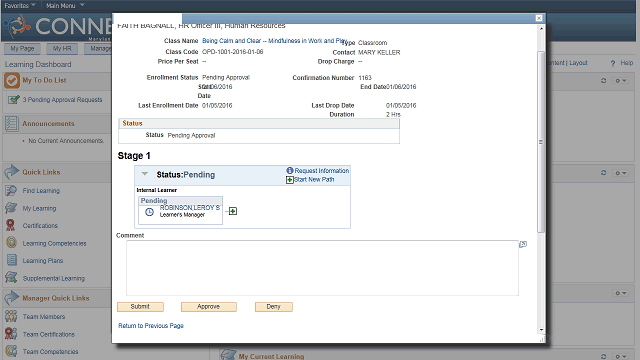Open the My Learning link
The width and height of the screenshot is (640, 360).
[39, 208]
